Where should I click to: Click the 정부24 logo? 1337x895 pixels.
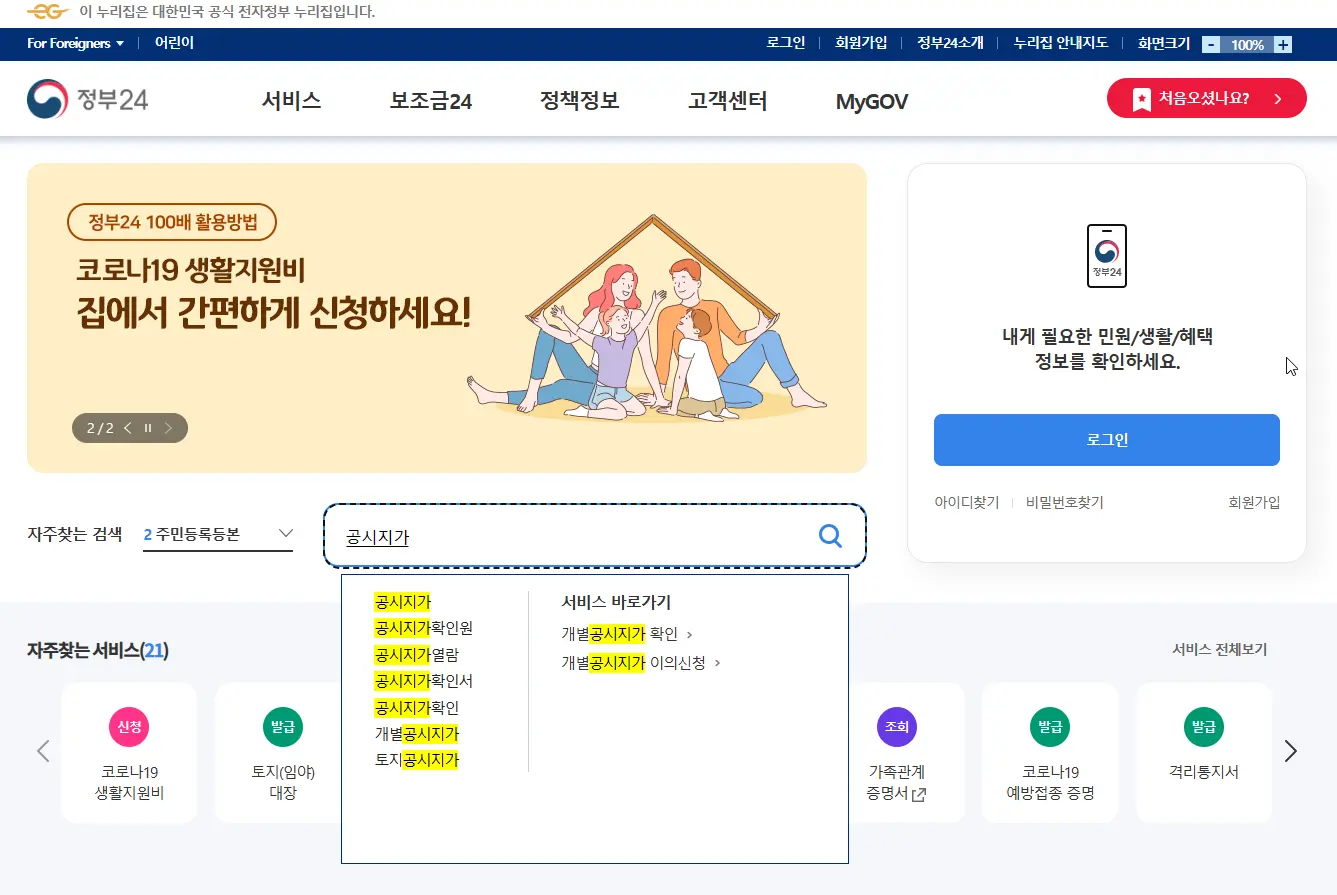[88, 99]
